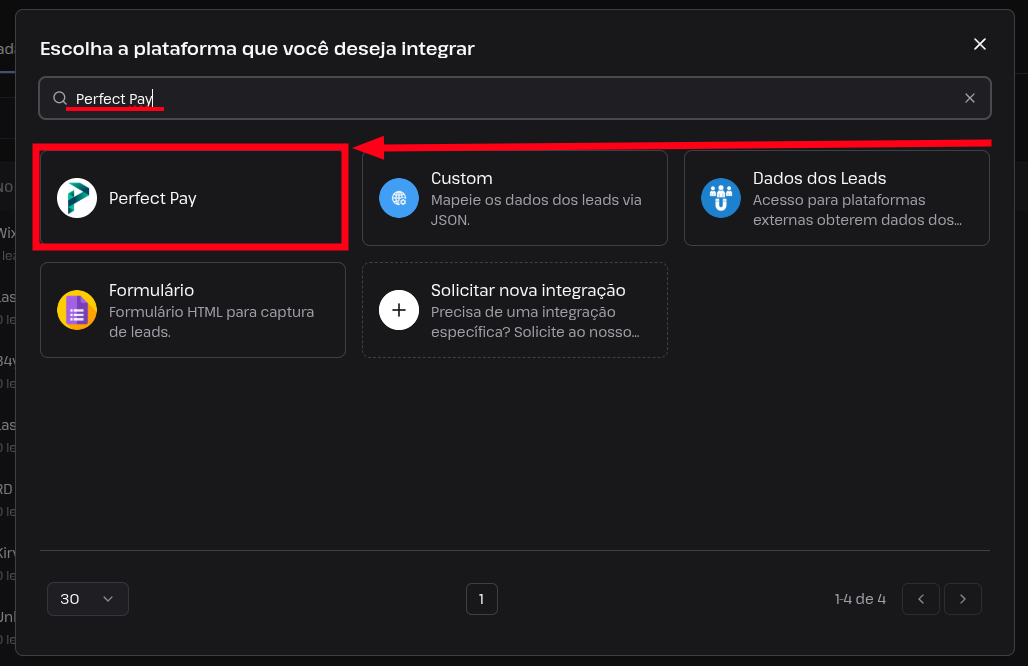Select the Perfect Pay integration
Viewport: 1028px width, 666px height.
(193, 198)
